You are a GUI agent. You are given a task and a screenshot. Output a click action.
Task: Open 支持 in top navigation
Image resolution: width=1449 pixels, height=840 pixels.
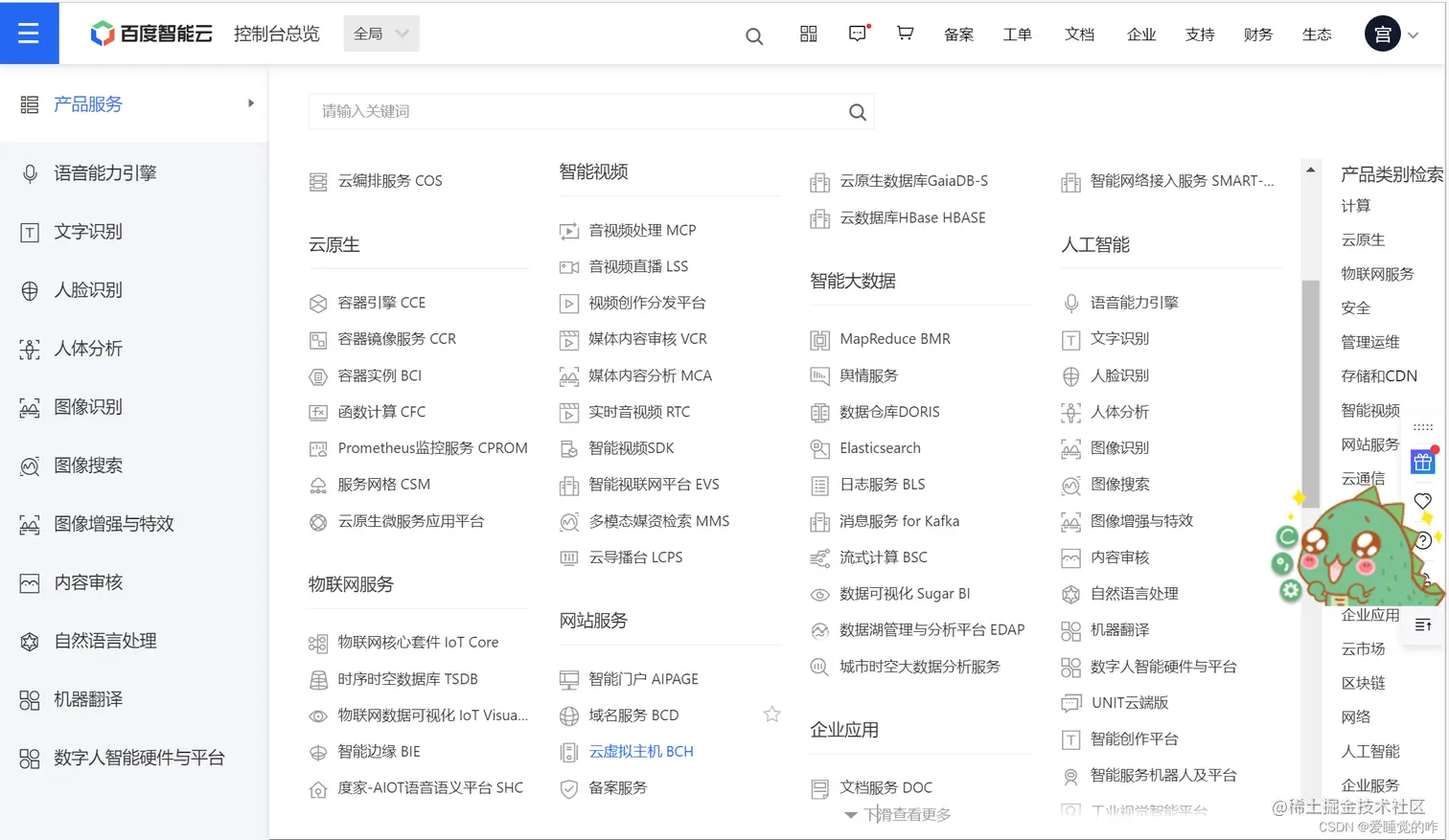(1200, 34)
